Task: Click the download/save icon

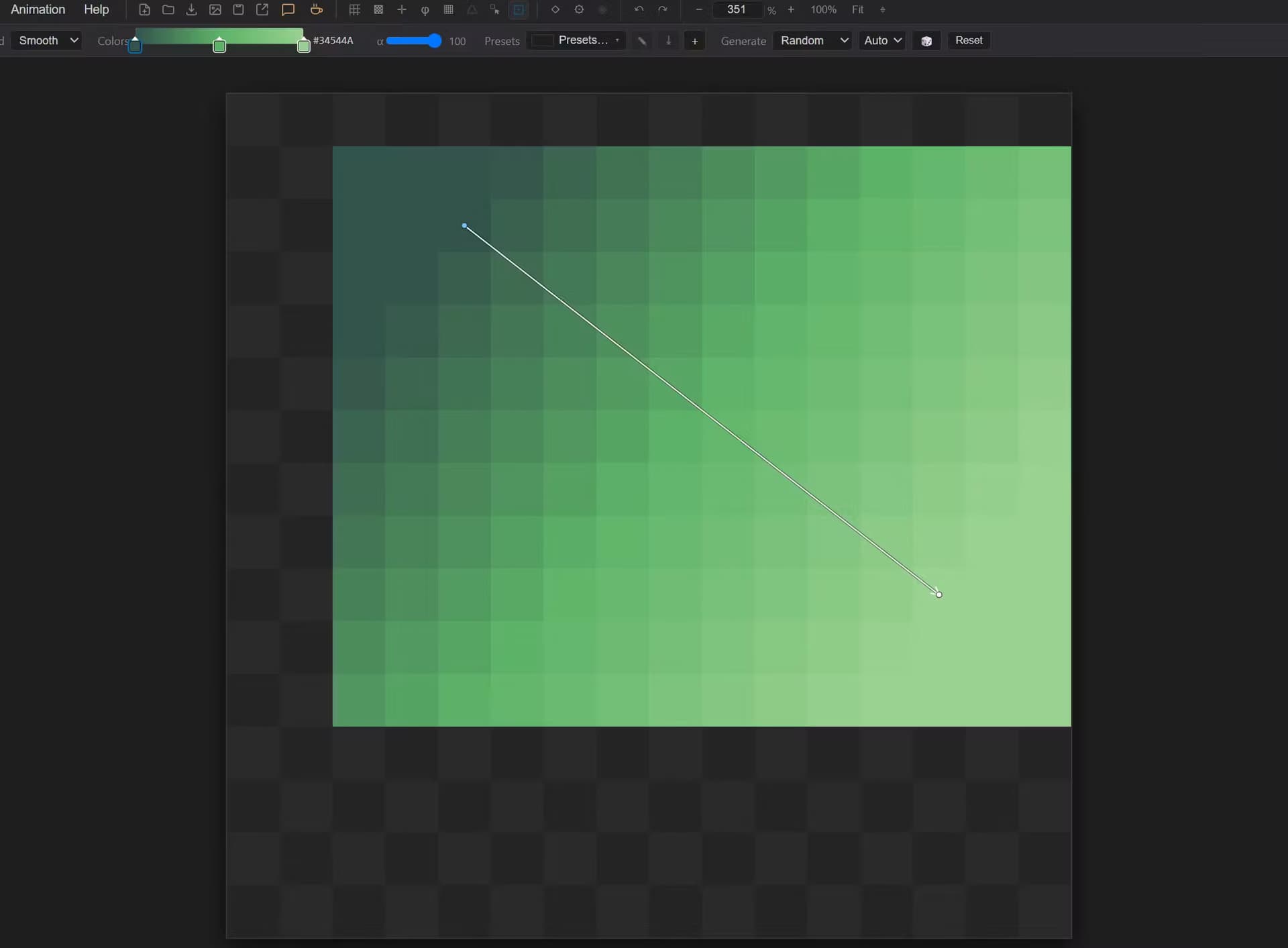Action: click(x=191, y=9)
